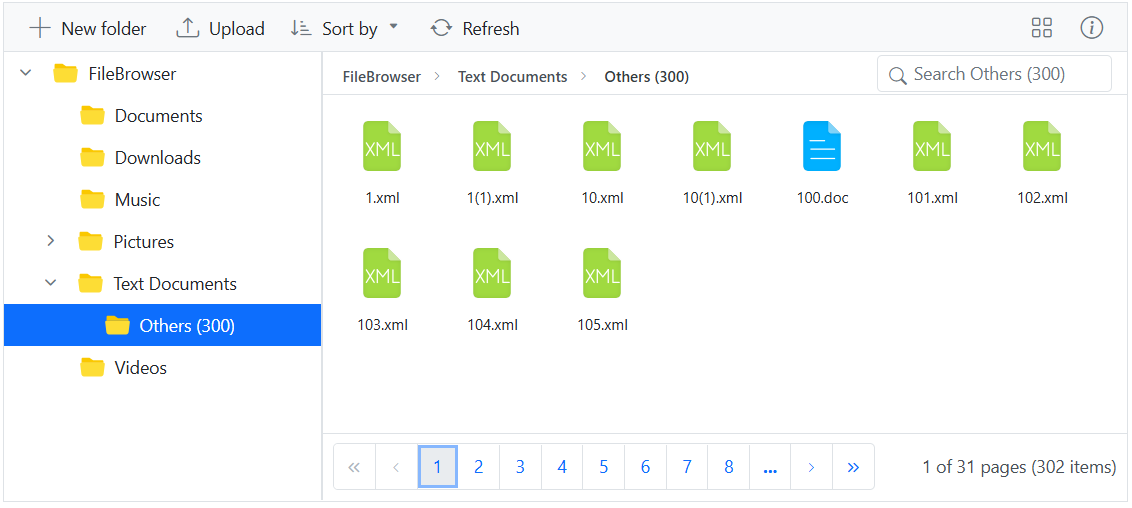Refresh the file list
Viewport: 1132px width, 508px height.
[474, 29]
